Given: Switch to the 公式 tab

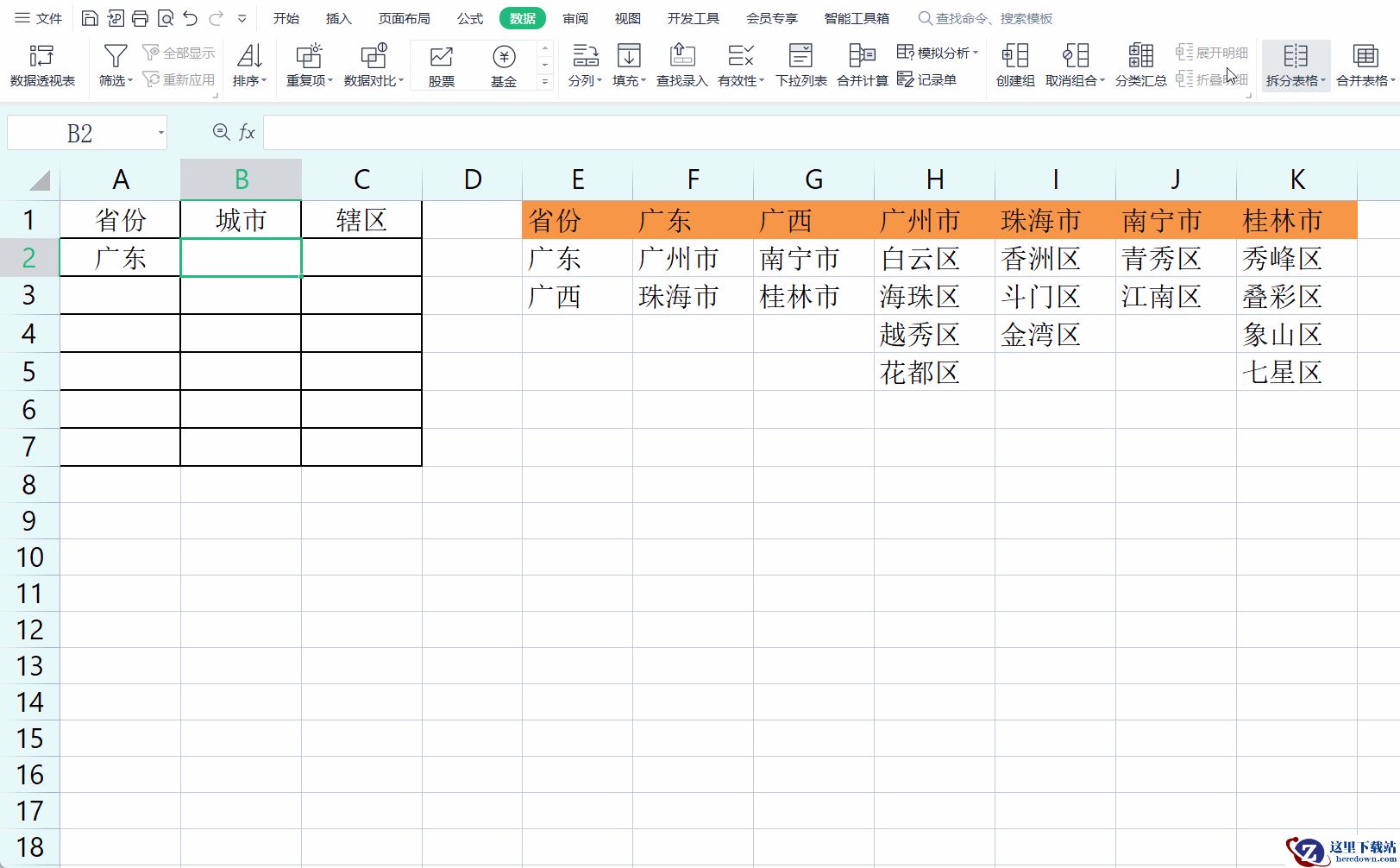Looking at the screenshot, I should pyautogui.click(x=470, y=18).
